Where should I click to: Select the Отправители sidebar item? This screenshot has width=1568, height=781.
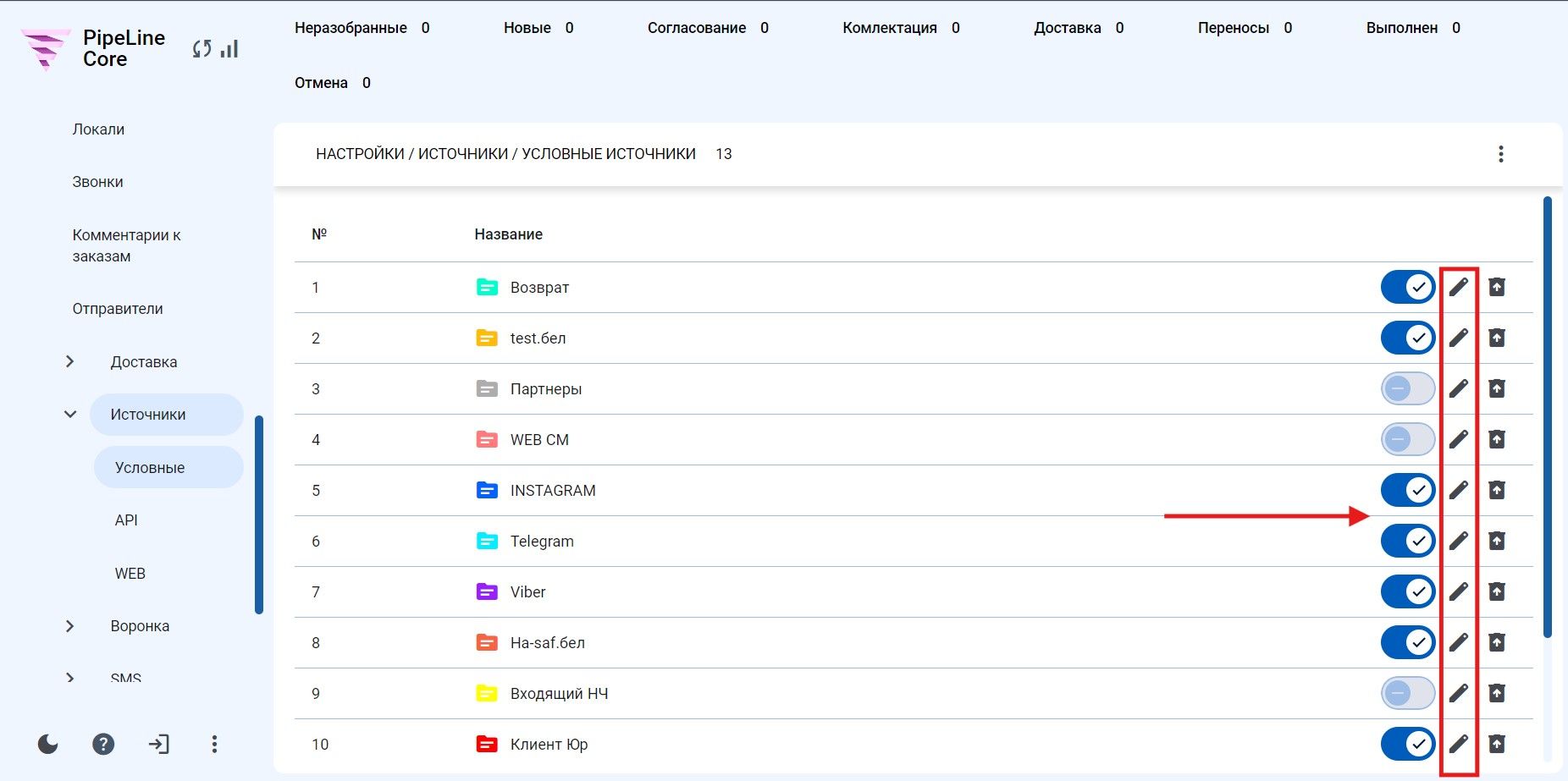coord(118,309)
